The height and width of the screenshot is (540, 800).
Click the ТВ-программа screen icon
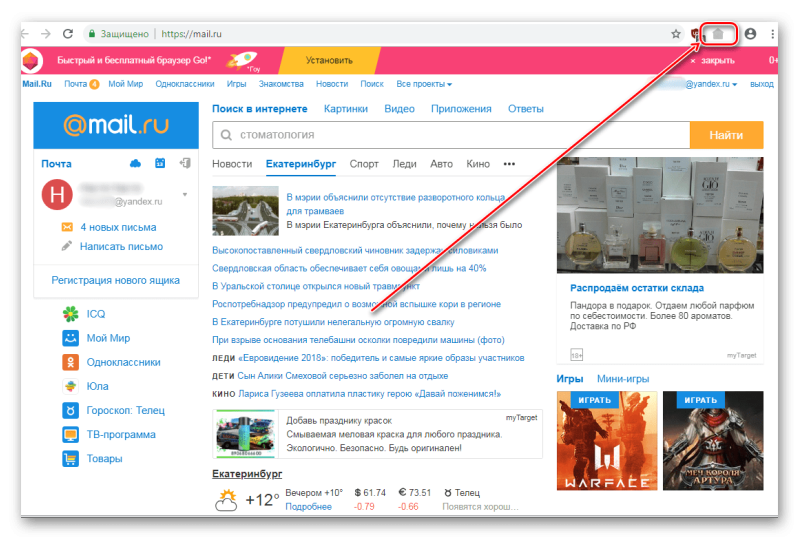(x=70, y=434)
